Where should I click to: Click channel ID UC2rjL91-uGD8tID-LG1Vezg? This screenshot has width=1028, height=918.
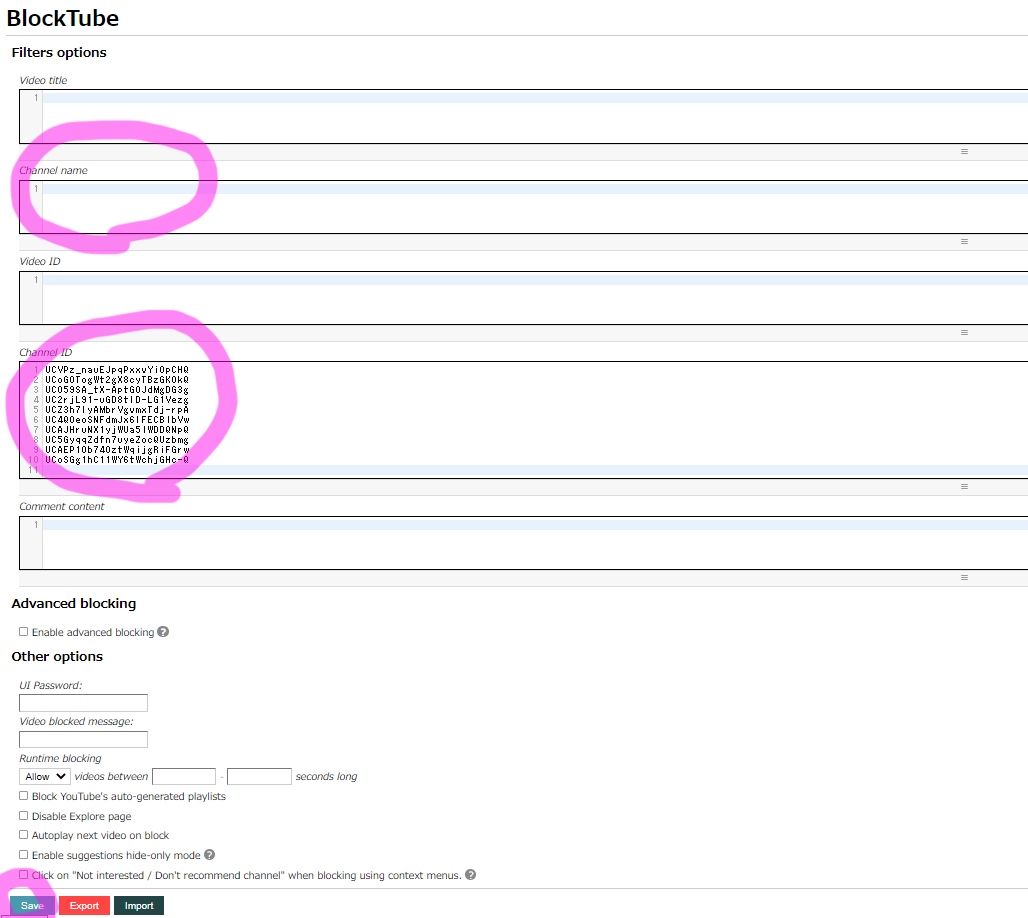click(117, 400)
